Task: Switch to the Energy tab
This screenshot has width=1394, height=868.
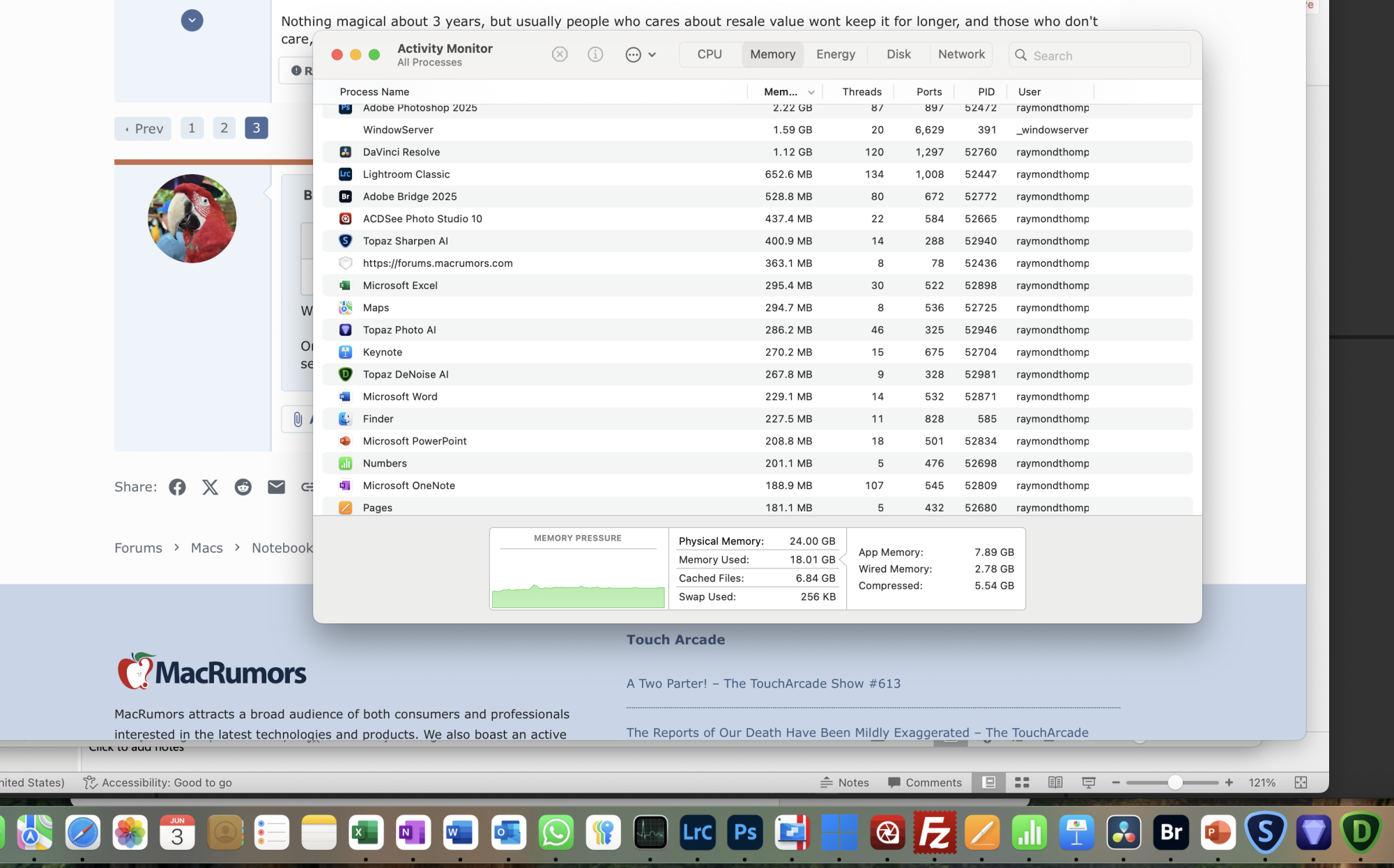Action: tap(835, 54)
